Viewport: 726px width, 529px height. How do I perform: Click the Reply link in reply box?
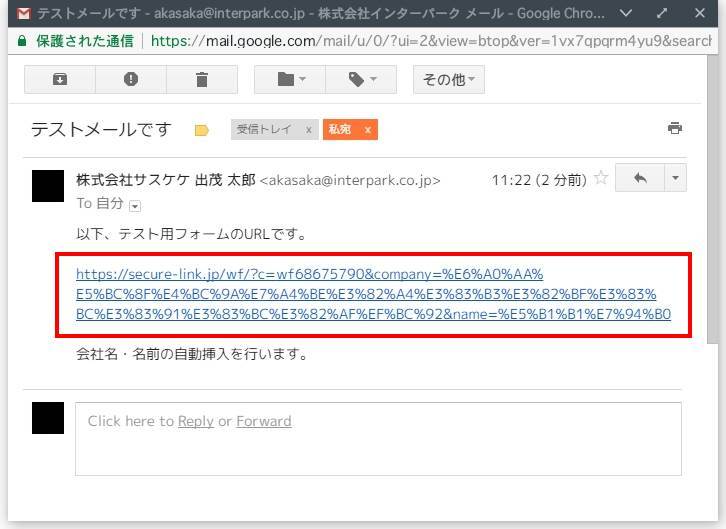click(196, 421)
